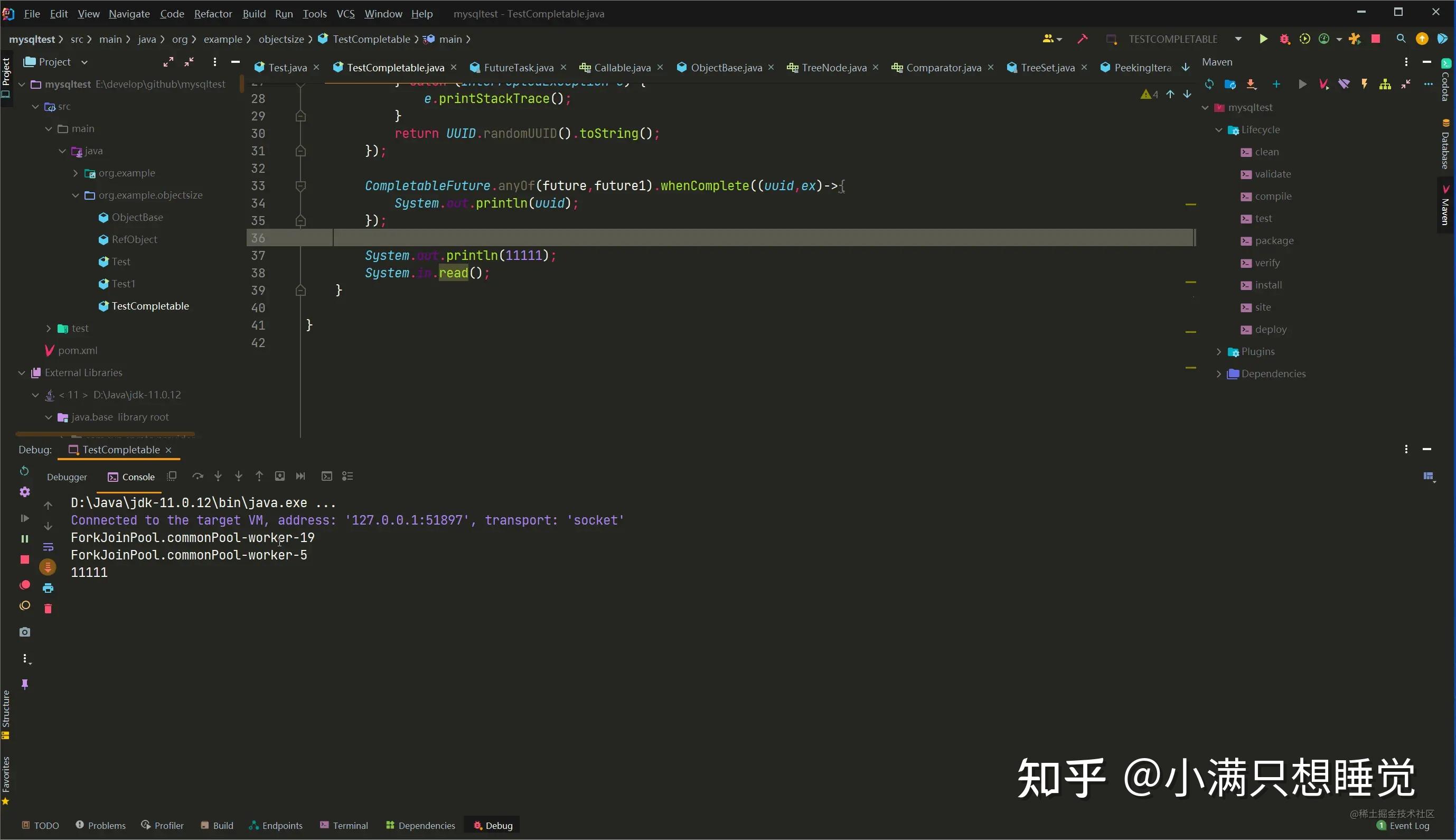Open the TESTCOMPLETABLE run configuration dropdown
This screenshot has height=840, width=1456.
[x=1237, y=39]
